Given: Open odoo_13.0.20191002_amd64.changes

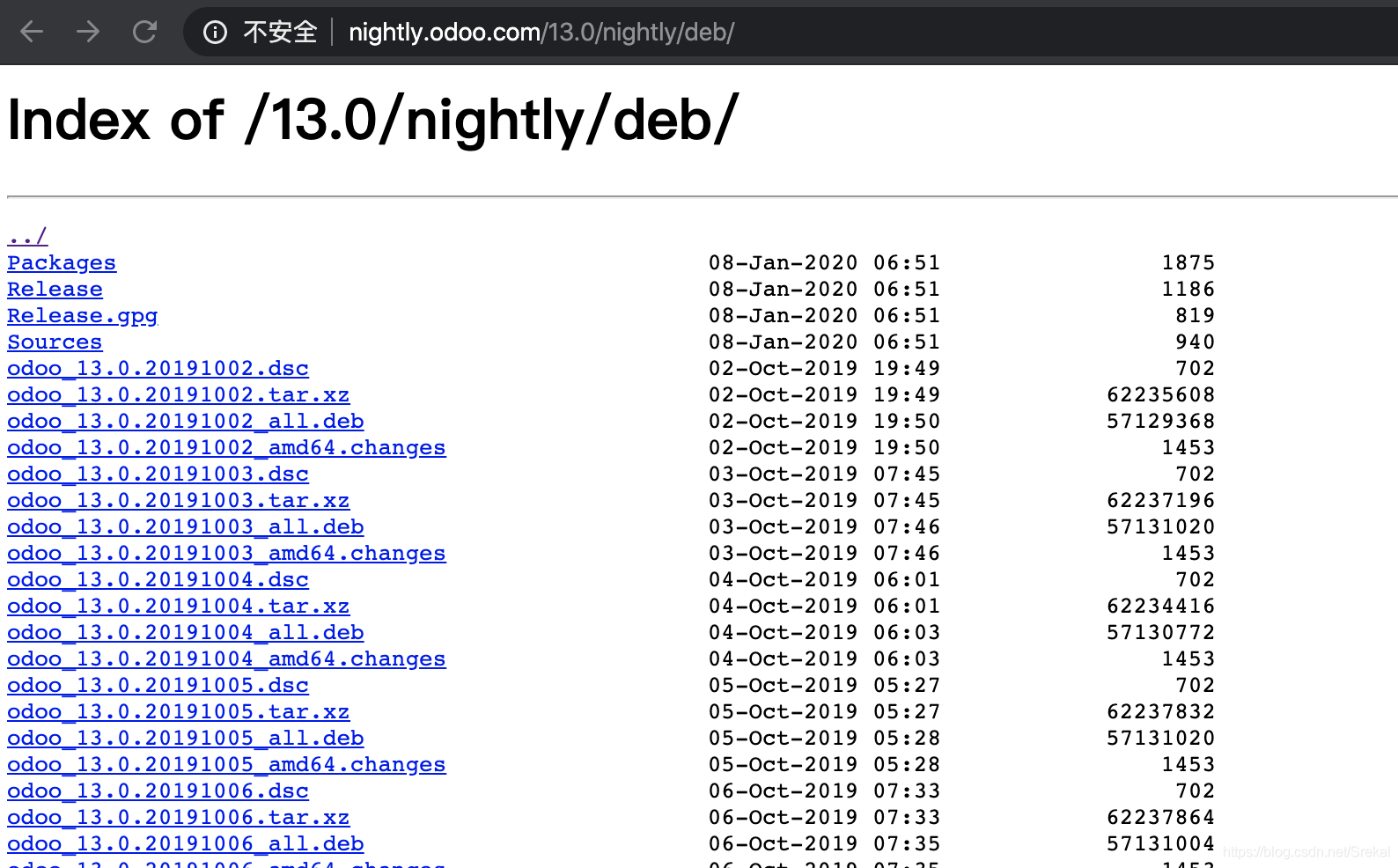Looking at the screenshot, I should click(226, 447).
